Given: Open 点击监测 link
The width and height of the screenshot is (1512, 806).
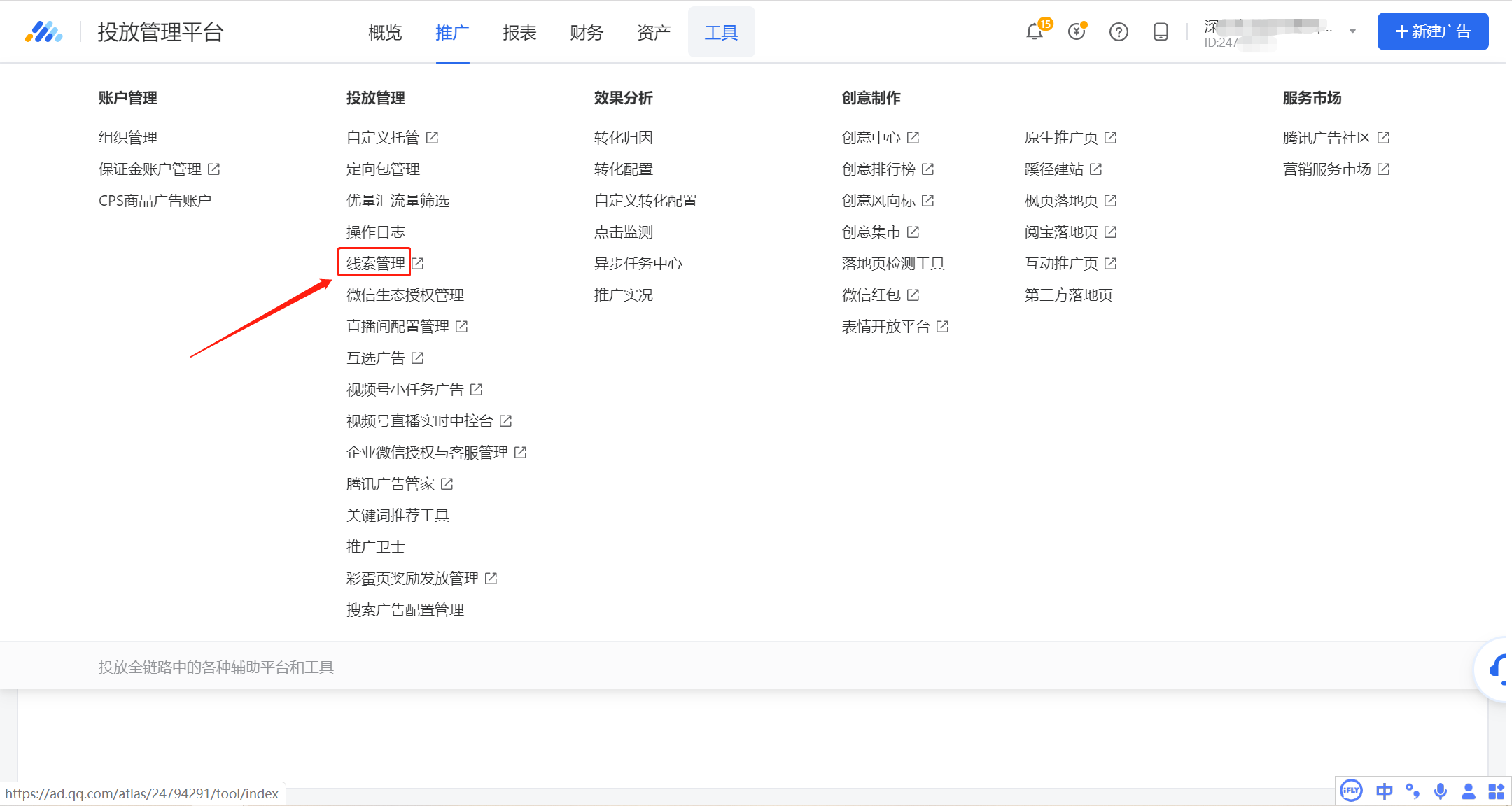Looking at the screenshot, I should [x=624, y=232].
